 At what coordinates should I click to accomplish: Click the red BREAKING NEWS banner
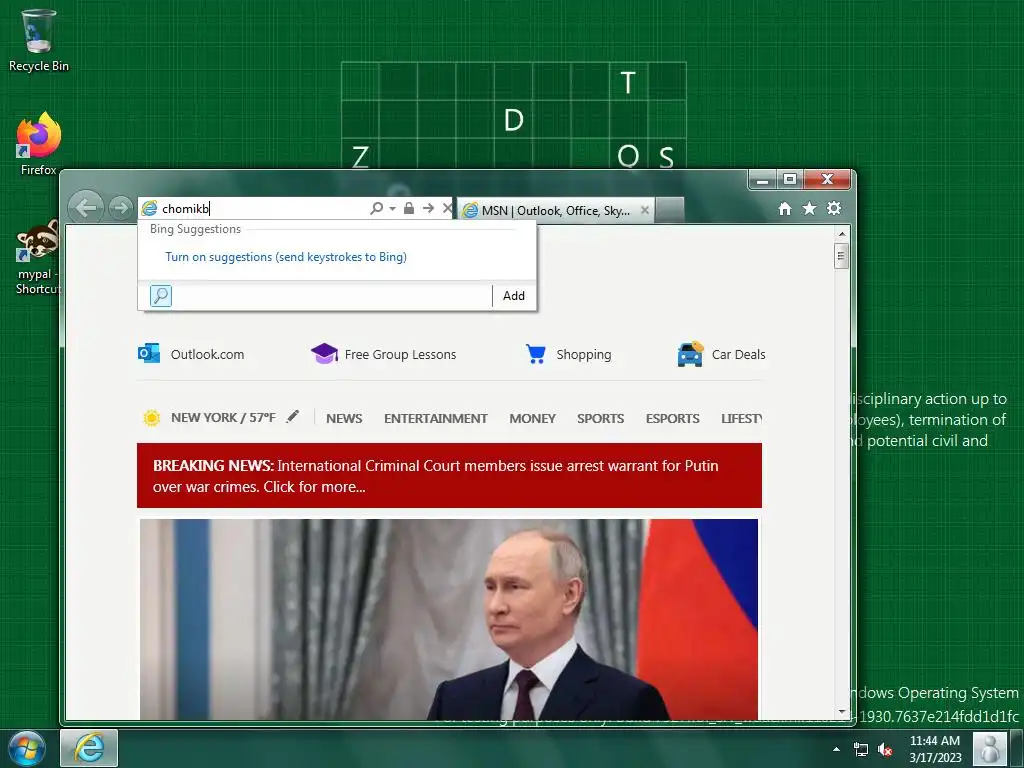449,475
